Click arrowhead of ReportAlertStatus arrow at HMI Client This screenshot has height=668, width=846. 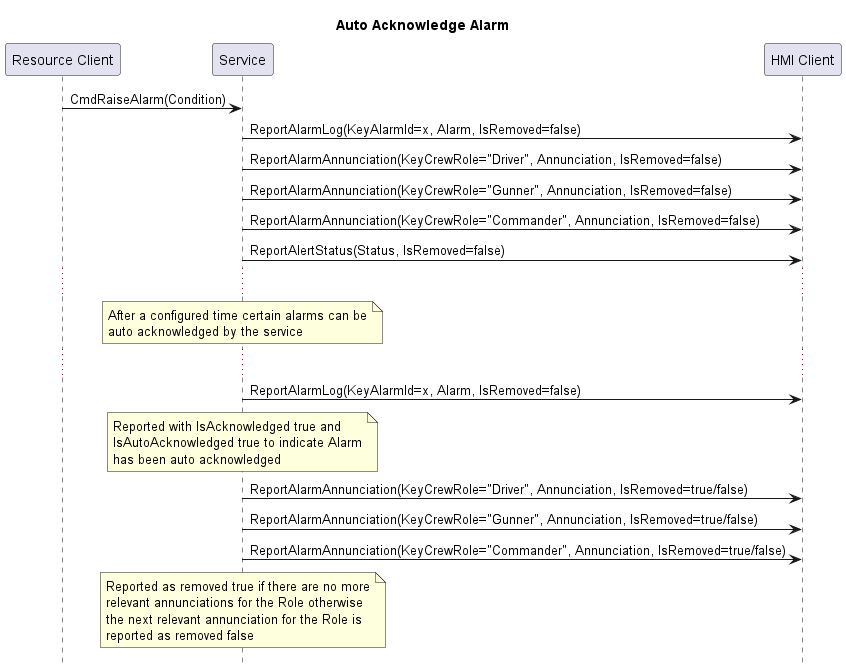pos(795,261)
